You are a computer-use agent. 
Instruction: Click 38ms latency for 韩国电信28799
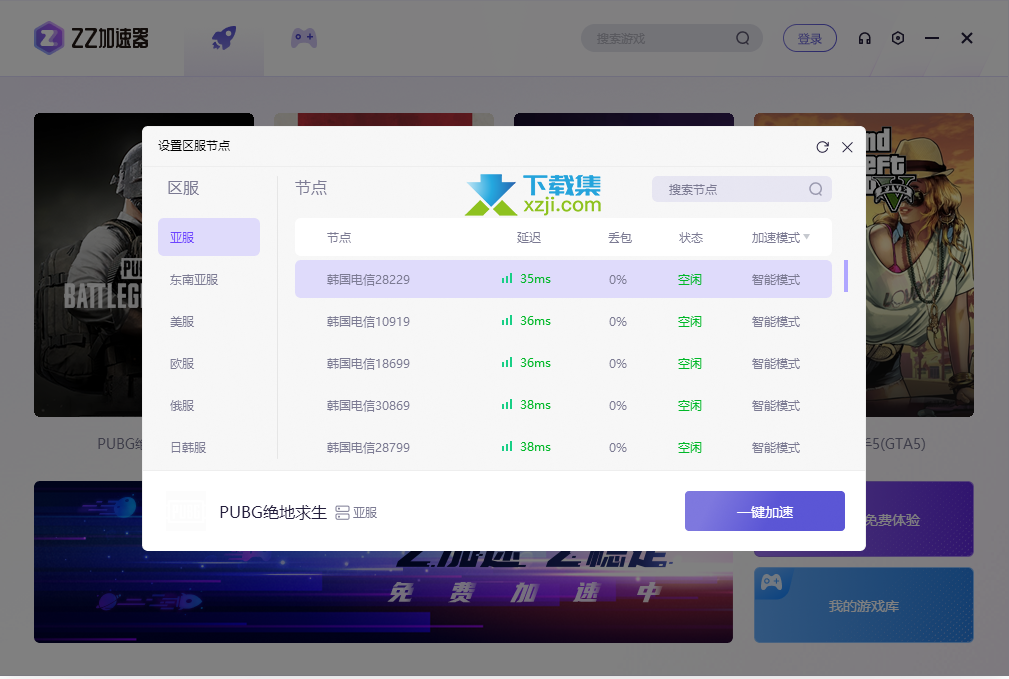click(x=535, y=447)
